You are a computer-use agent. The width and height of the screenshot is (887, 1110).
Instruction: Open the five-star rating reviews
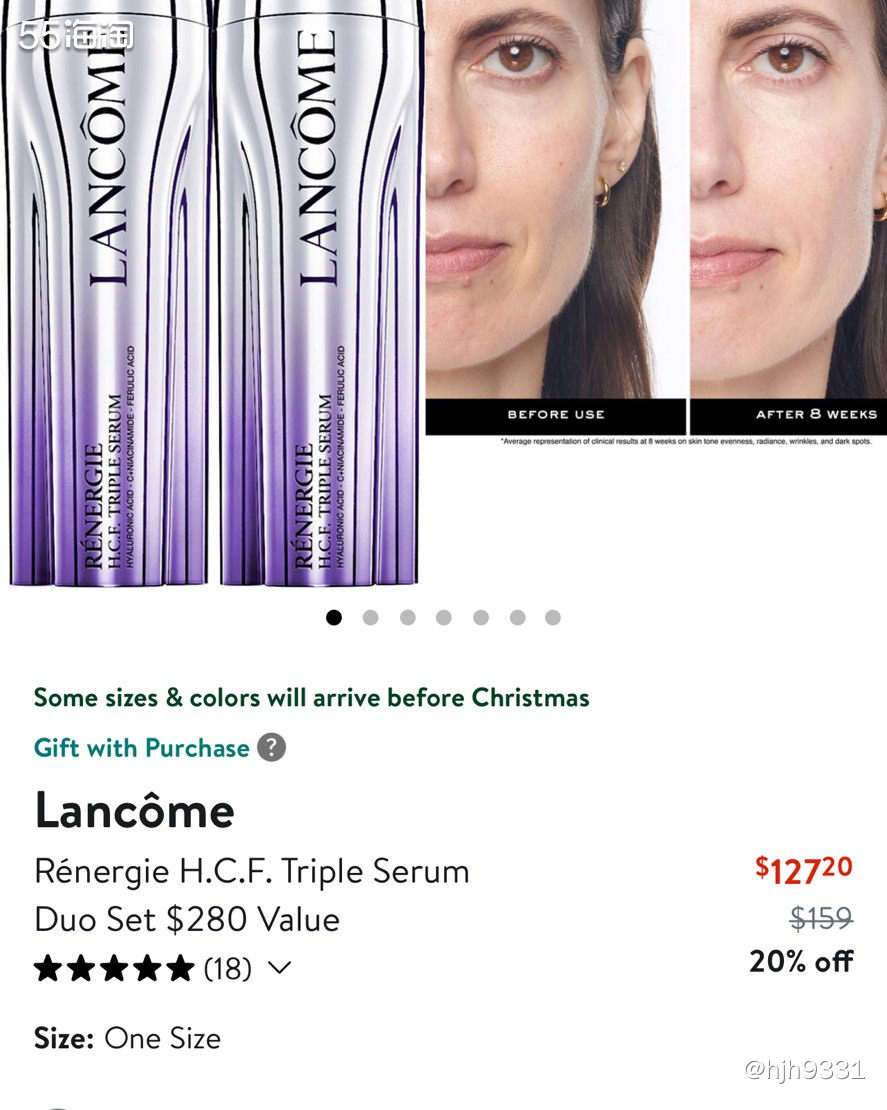coord(113,968)
